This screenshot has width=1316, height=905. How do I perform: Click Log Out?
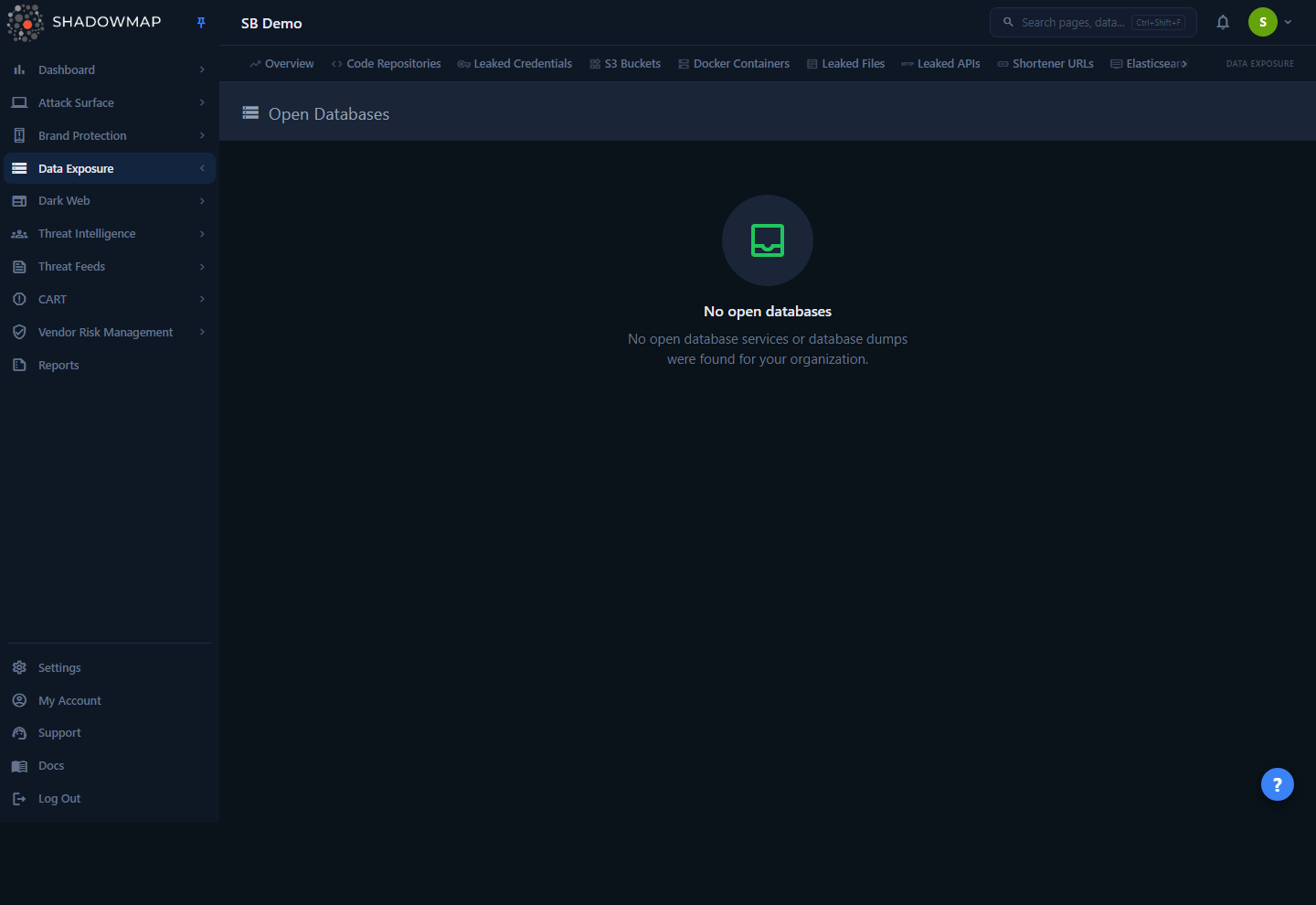pos(59,799)
